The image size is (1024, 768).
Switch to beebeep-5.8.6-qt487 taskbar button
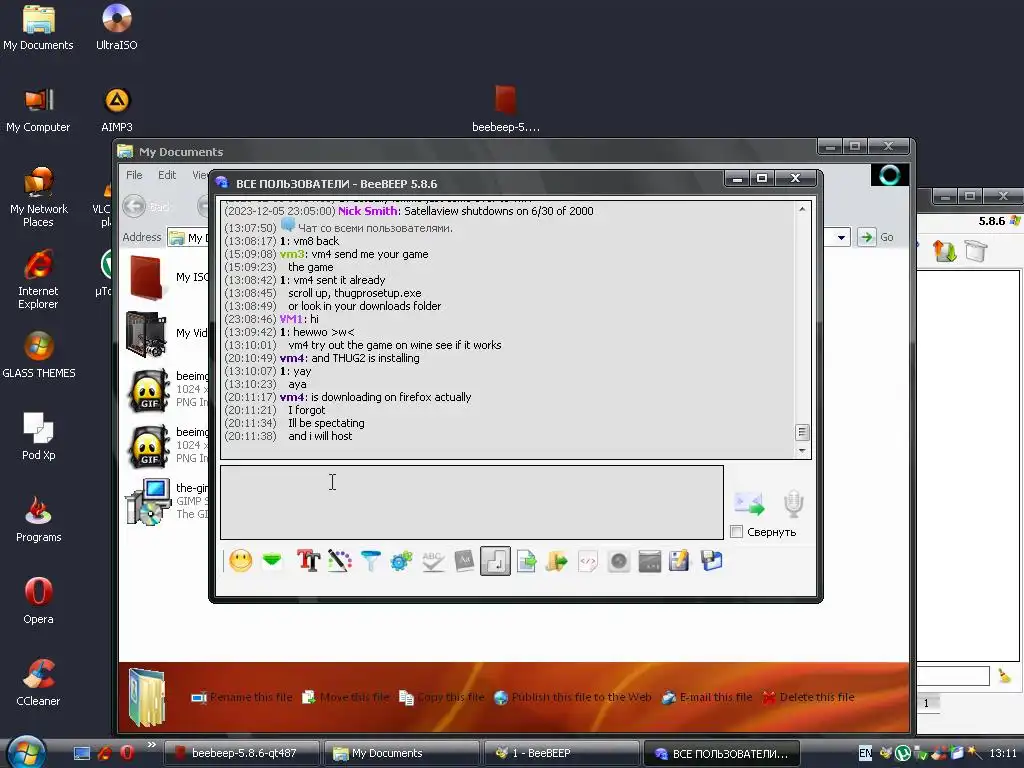coord(241,753)
